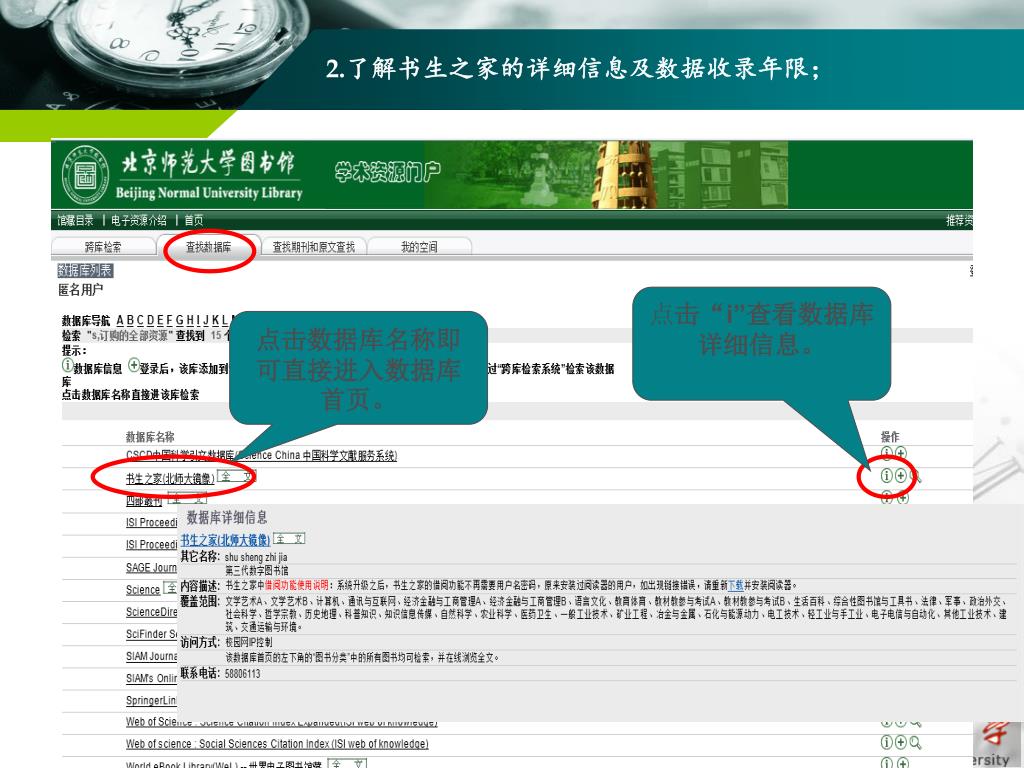Click the add plus icon in CSCD row
Image resolution: width=1024 pixels, height=768 pixels.
(901, 453)
